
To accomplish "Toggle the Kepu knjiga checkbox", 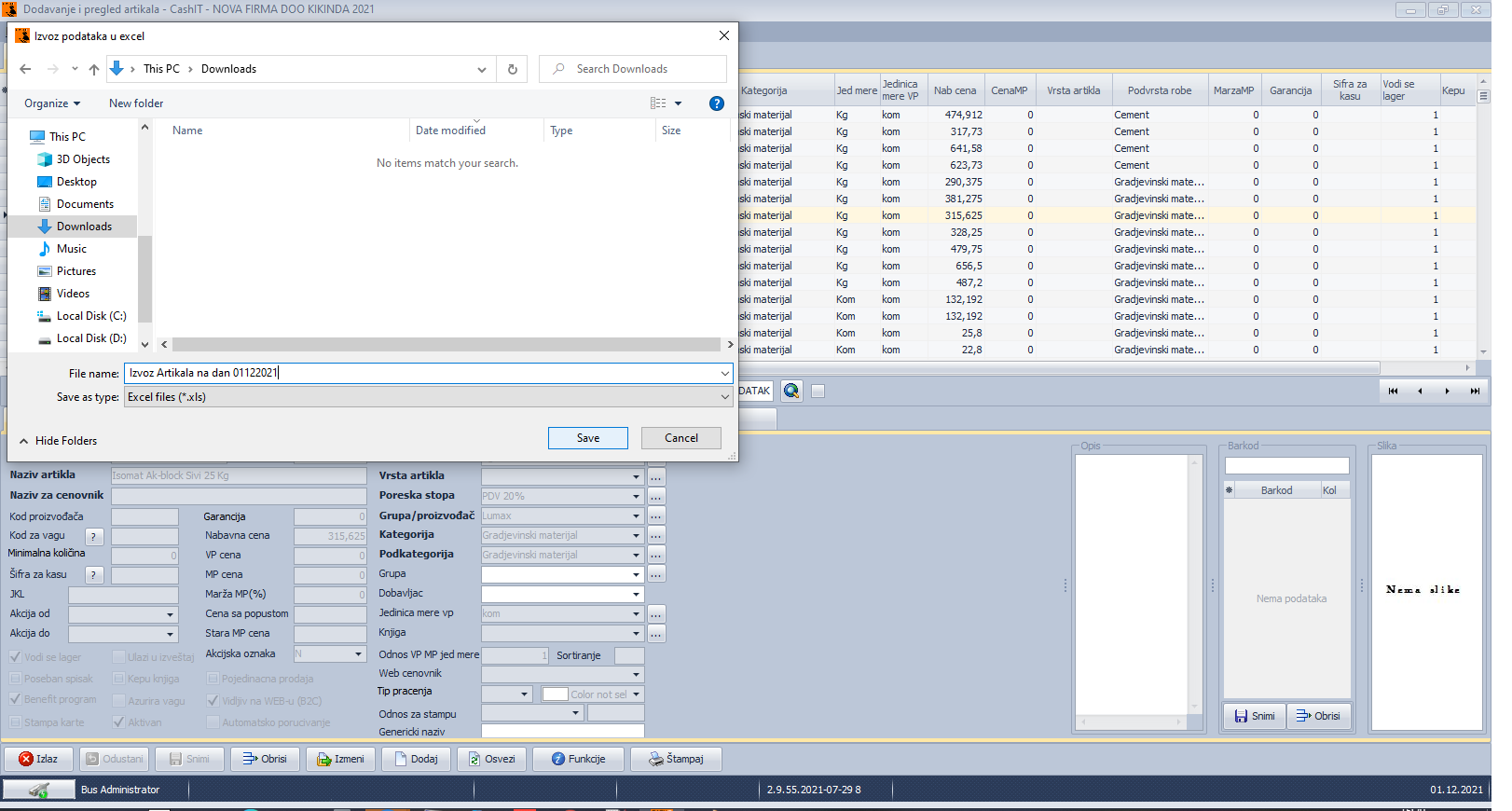I will (x=118, y=679).
